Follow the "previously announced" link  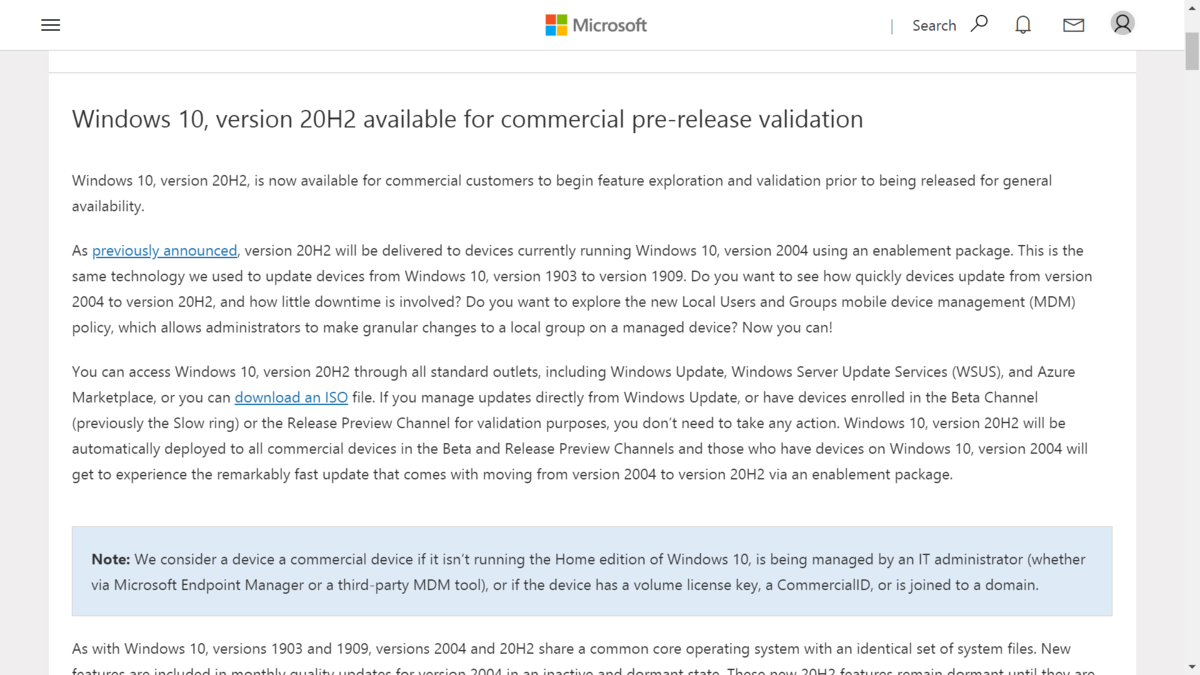pyautogui.click(x=165, y=250)
